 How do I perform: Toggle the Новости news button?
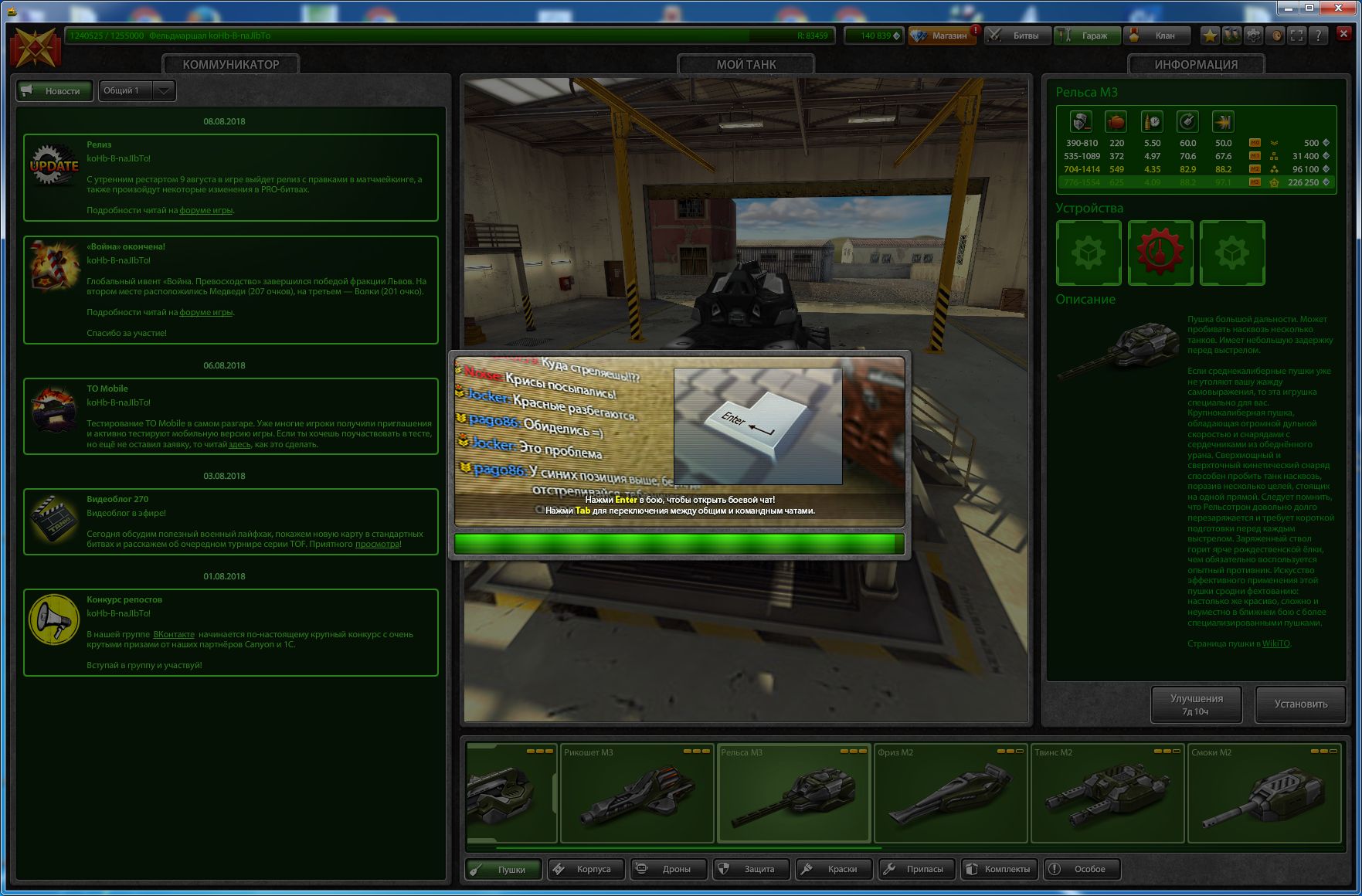coord(55,91)
